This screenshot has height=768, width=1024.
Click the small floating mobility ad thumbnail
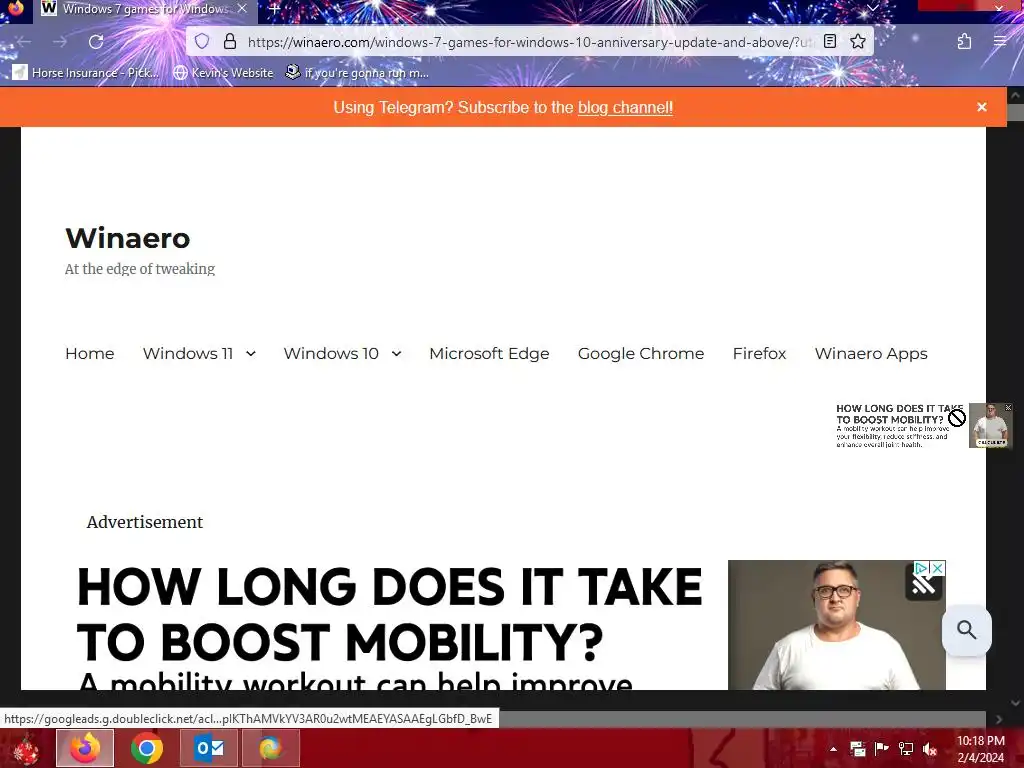991,425
